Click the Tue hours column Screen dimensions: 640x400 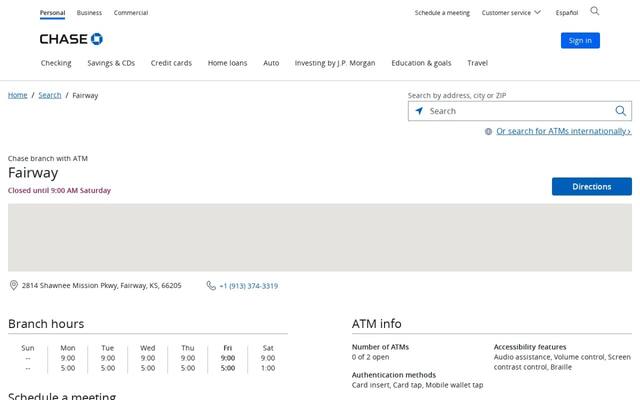108,358
